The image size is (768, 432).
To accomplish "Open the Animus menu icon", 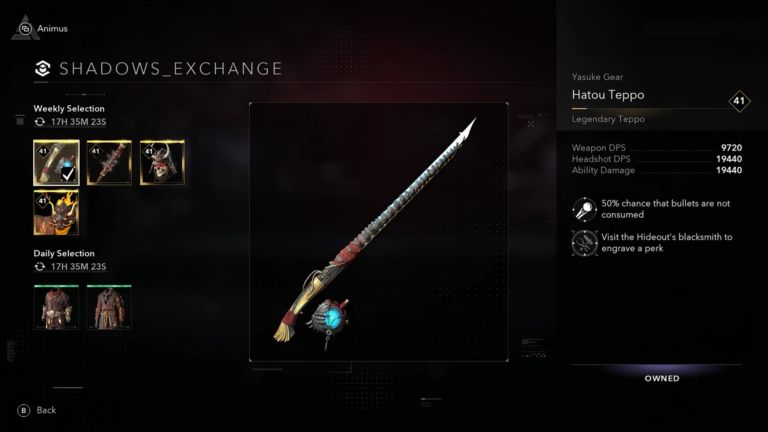I will coord(25,28).
